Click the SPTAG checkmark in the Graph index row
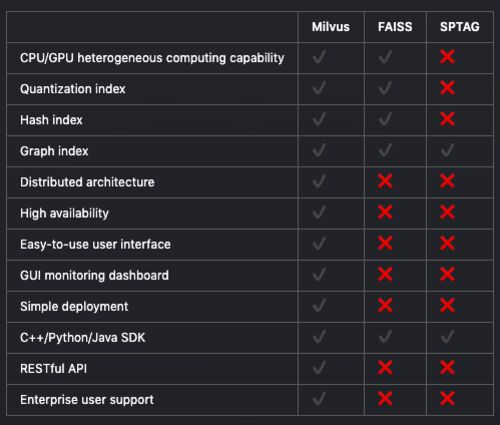 [447, 150]
